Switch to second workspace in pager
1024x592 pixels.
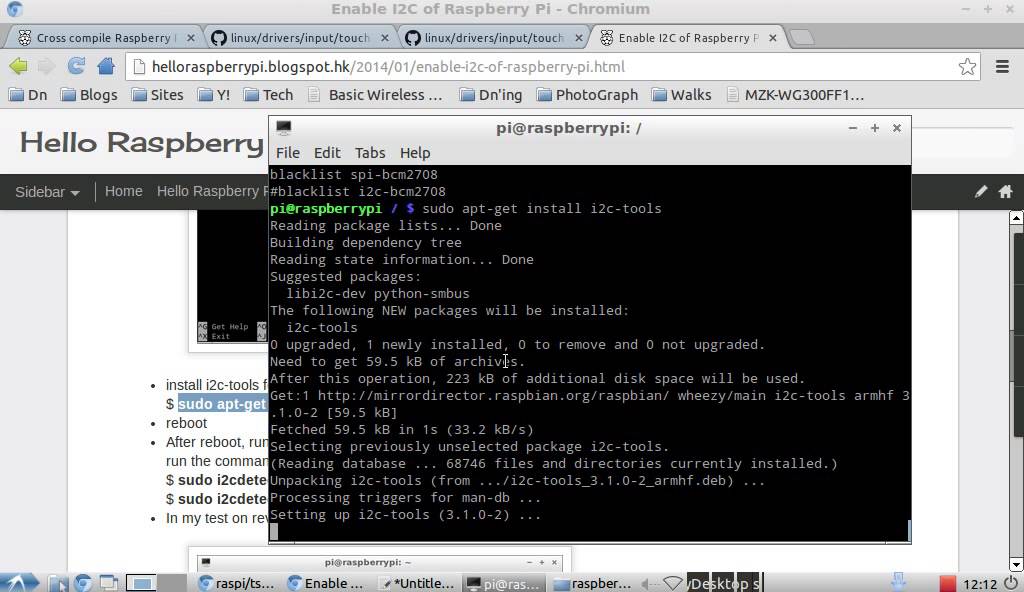[173, 583]
